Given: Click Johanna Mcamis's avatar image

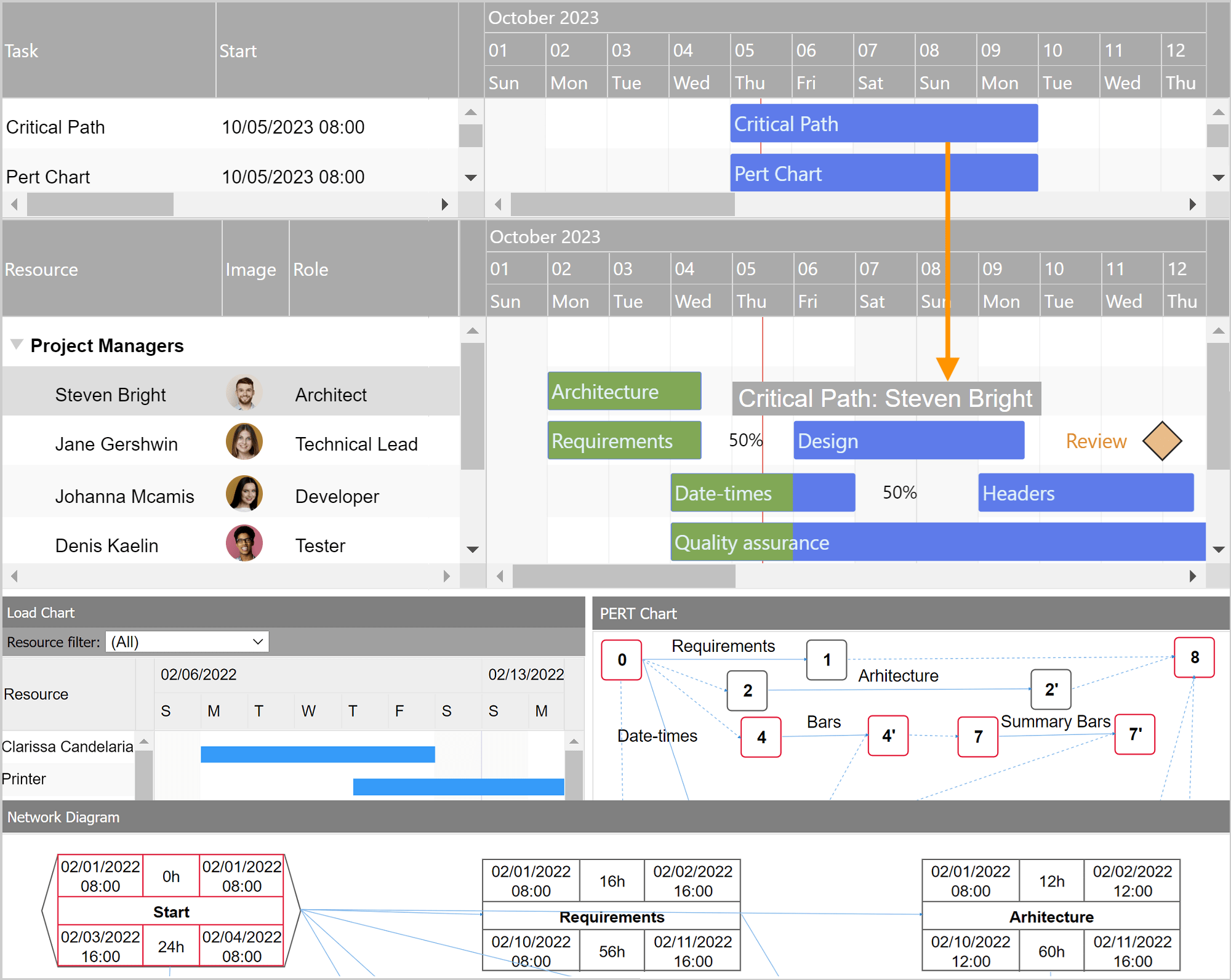Looking at the screenshot, I should click(244, 493).
